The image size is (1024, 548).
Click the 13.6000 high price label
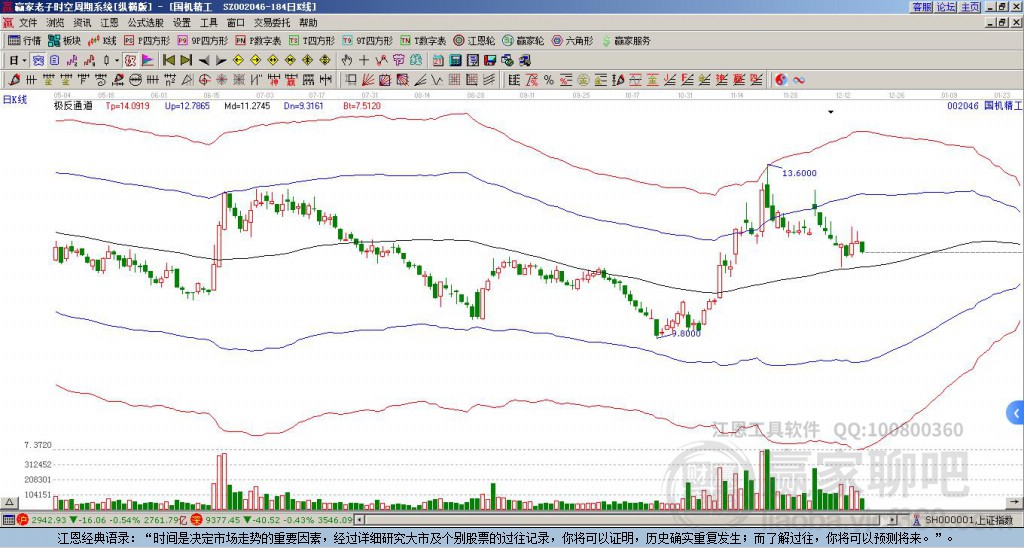click(799, 173)
